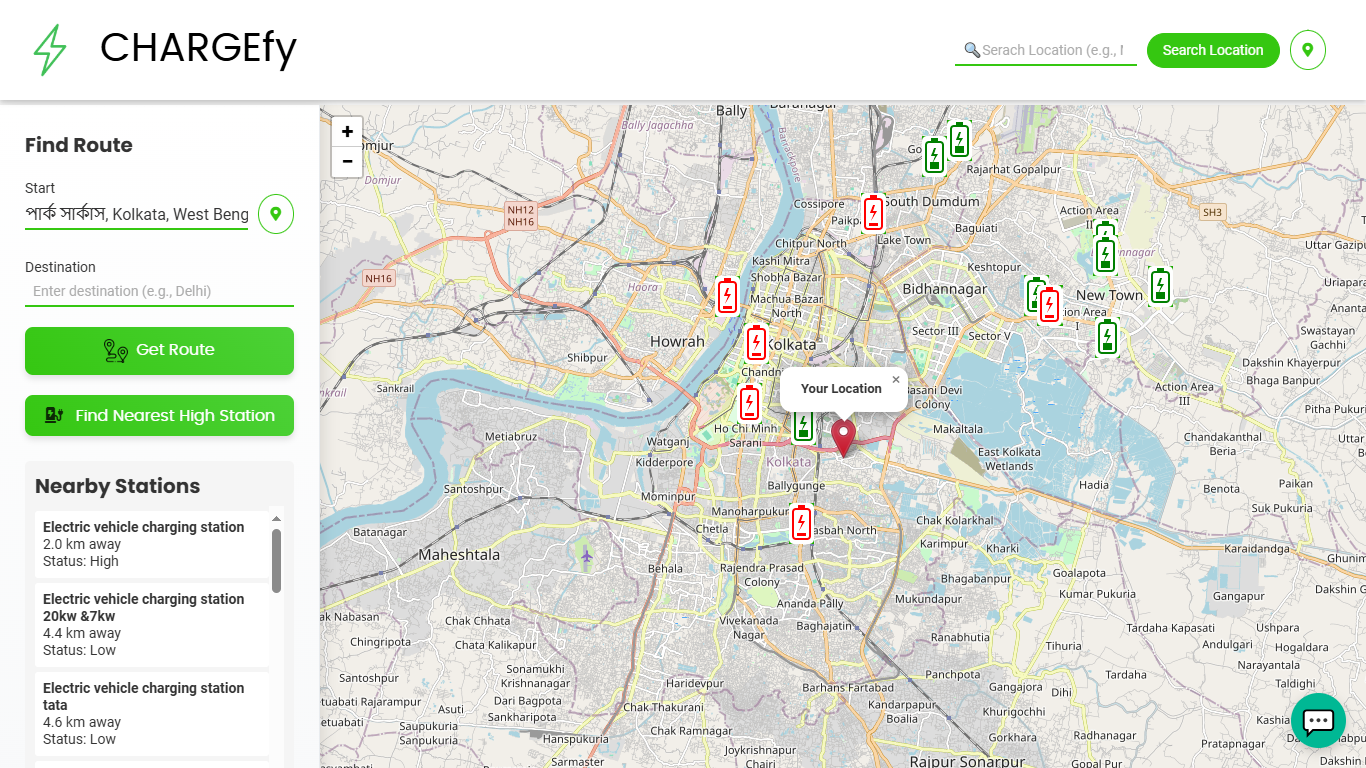This screenshot has width=1366, height=768.
Task: Select green station marker near Rajarhat Gopalpur
Action: click(x=959, y=140)
